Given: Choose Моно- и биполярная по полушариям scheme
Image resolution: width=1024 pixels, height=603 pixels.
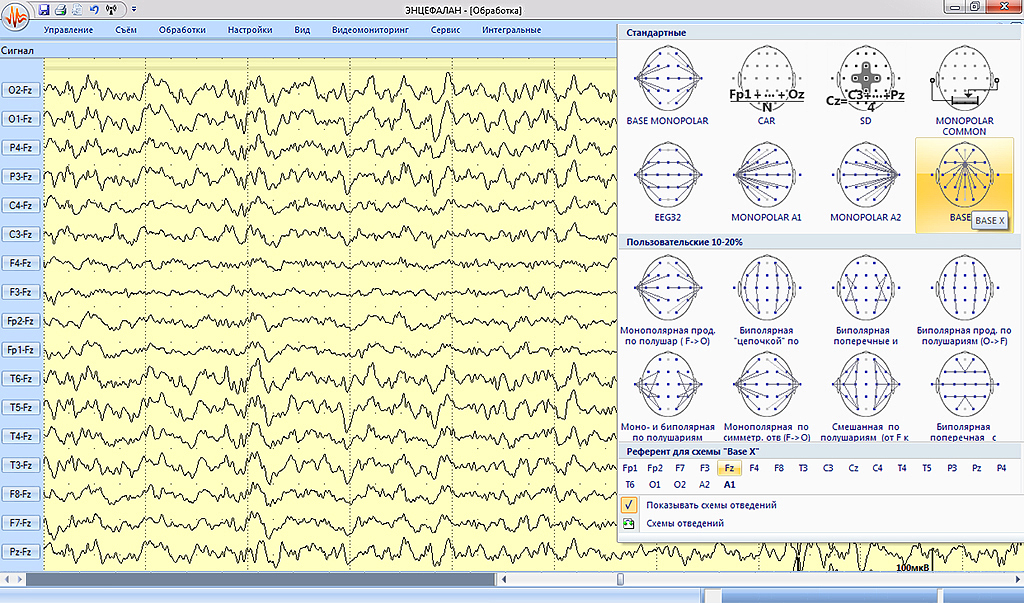Looking at the screenshot, I should pos(667,396).
